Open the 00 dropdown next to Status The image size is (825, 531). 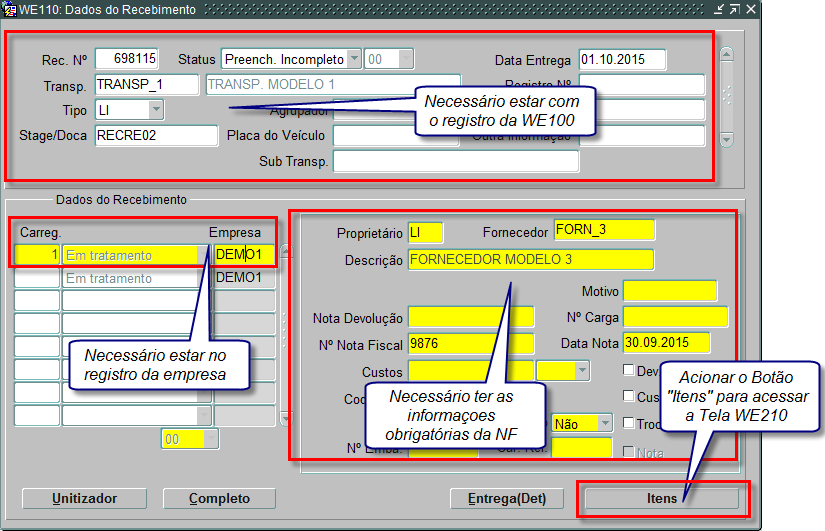(406, 59)
